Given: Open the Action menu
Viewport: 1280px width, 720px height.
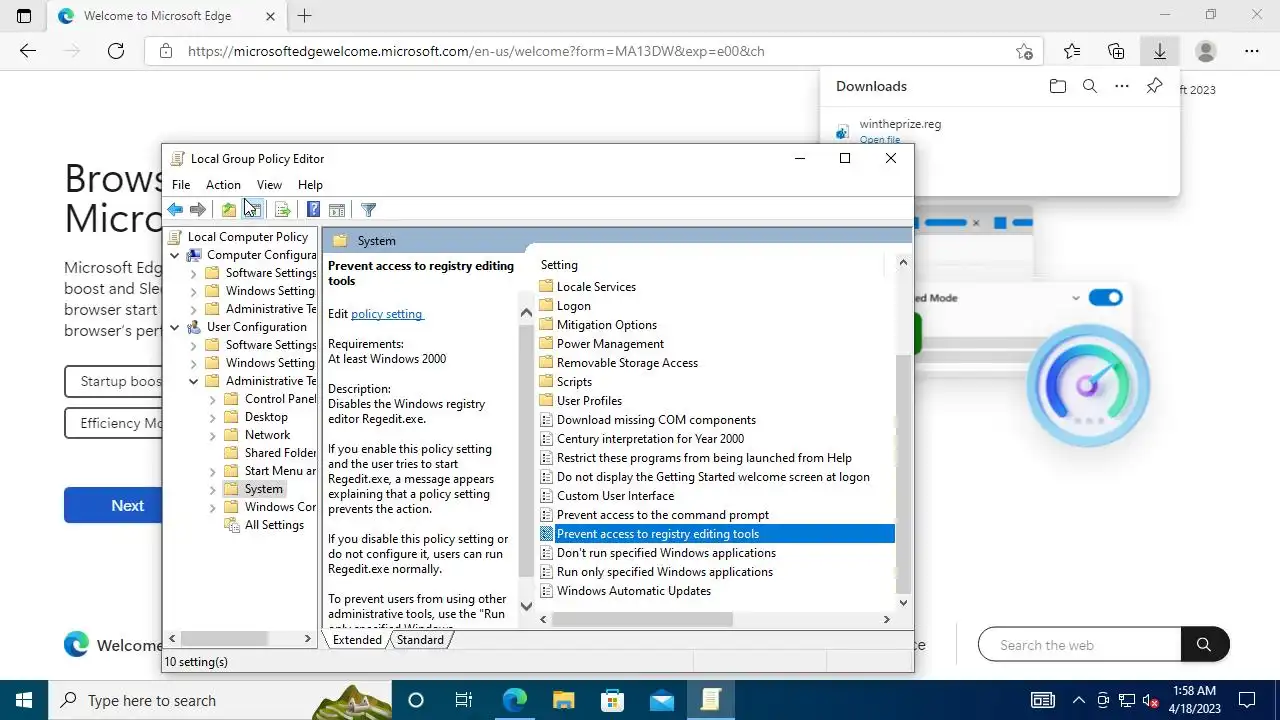Looking at the screenshot, I should [223, 185].
